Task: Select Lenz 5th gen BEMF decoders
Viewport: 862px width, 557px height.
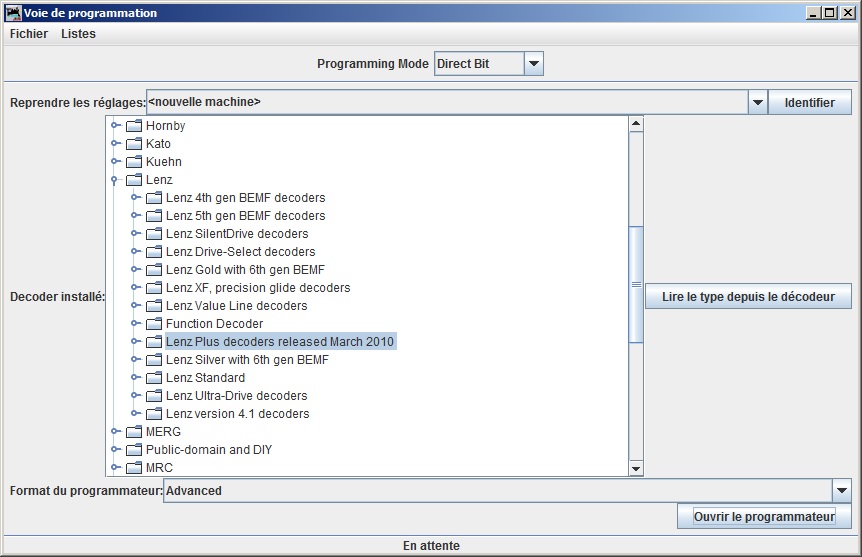Action: coord(246,216)
